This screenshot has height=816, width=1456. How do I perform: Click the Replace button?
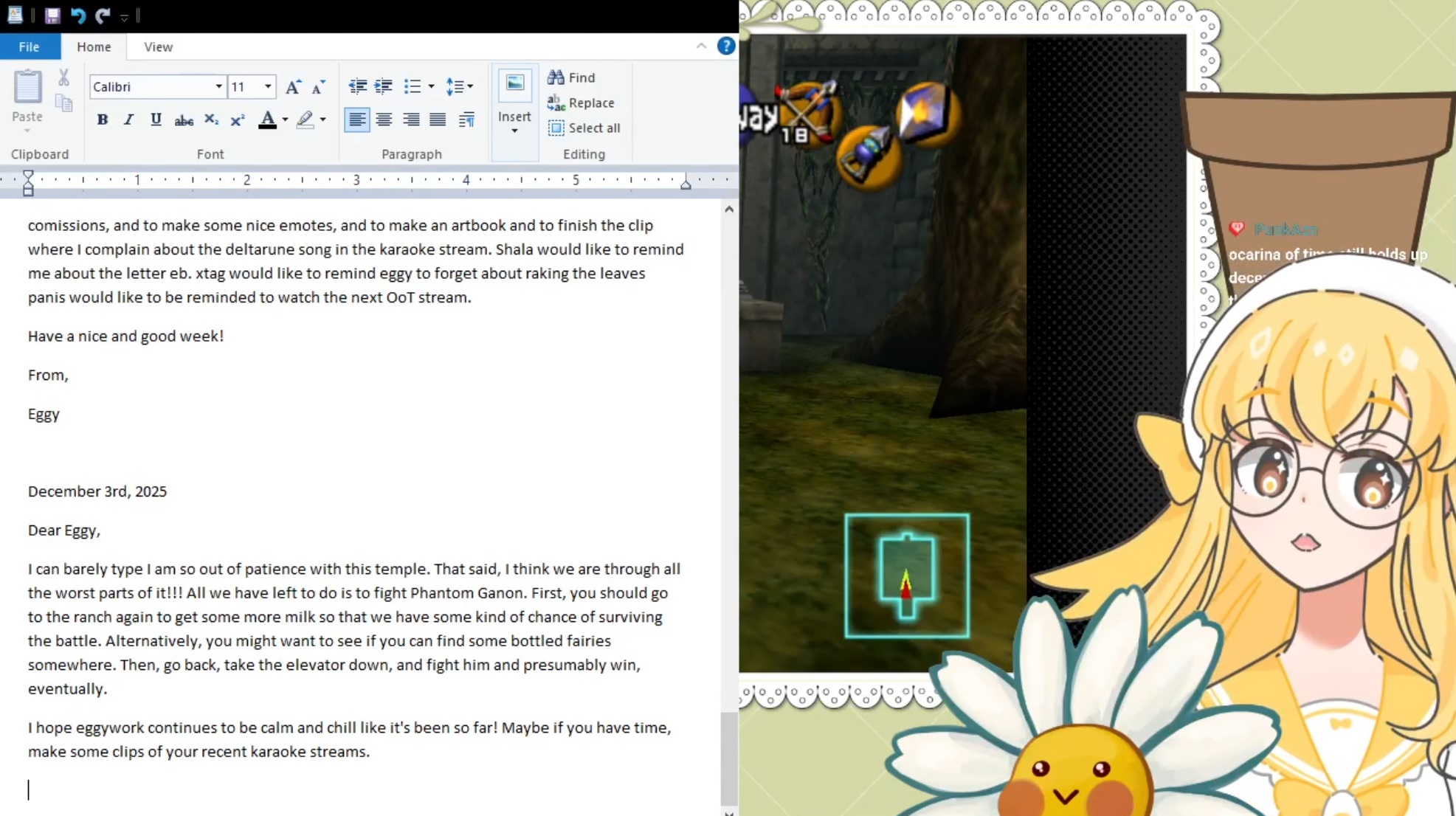(582, 103)
